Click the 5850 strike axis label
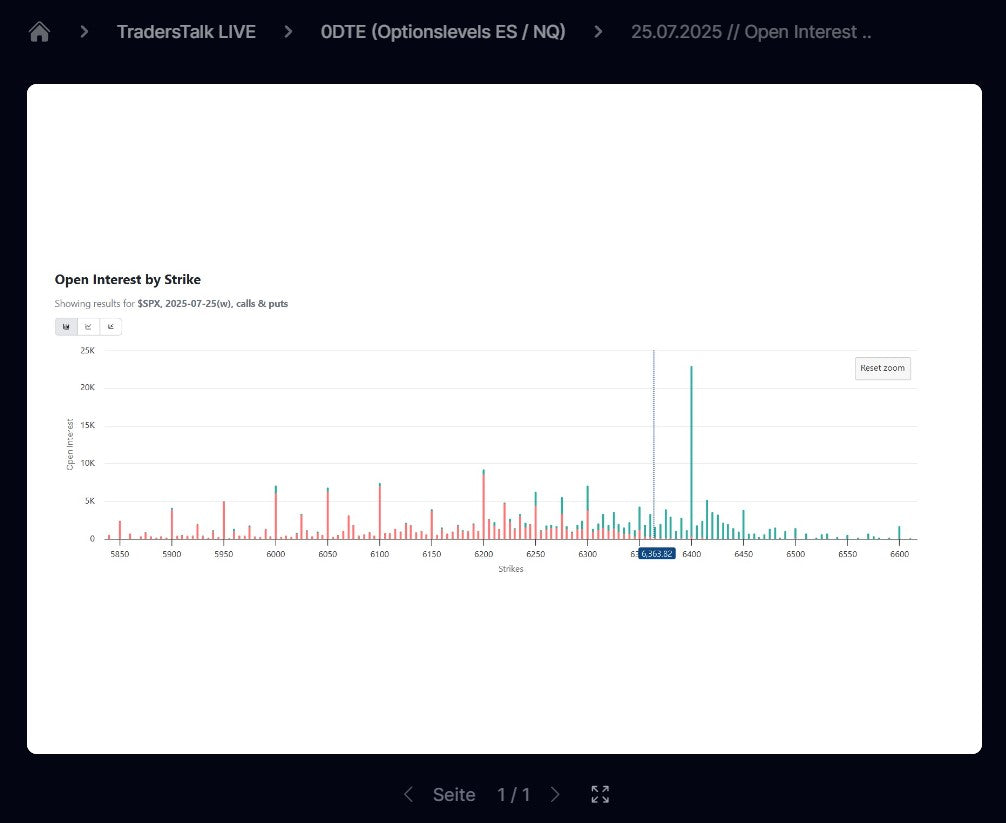Image resolution: width=1006 pixels, height=823 pixels. click(x=120, y=554)
